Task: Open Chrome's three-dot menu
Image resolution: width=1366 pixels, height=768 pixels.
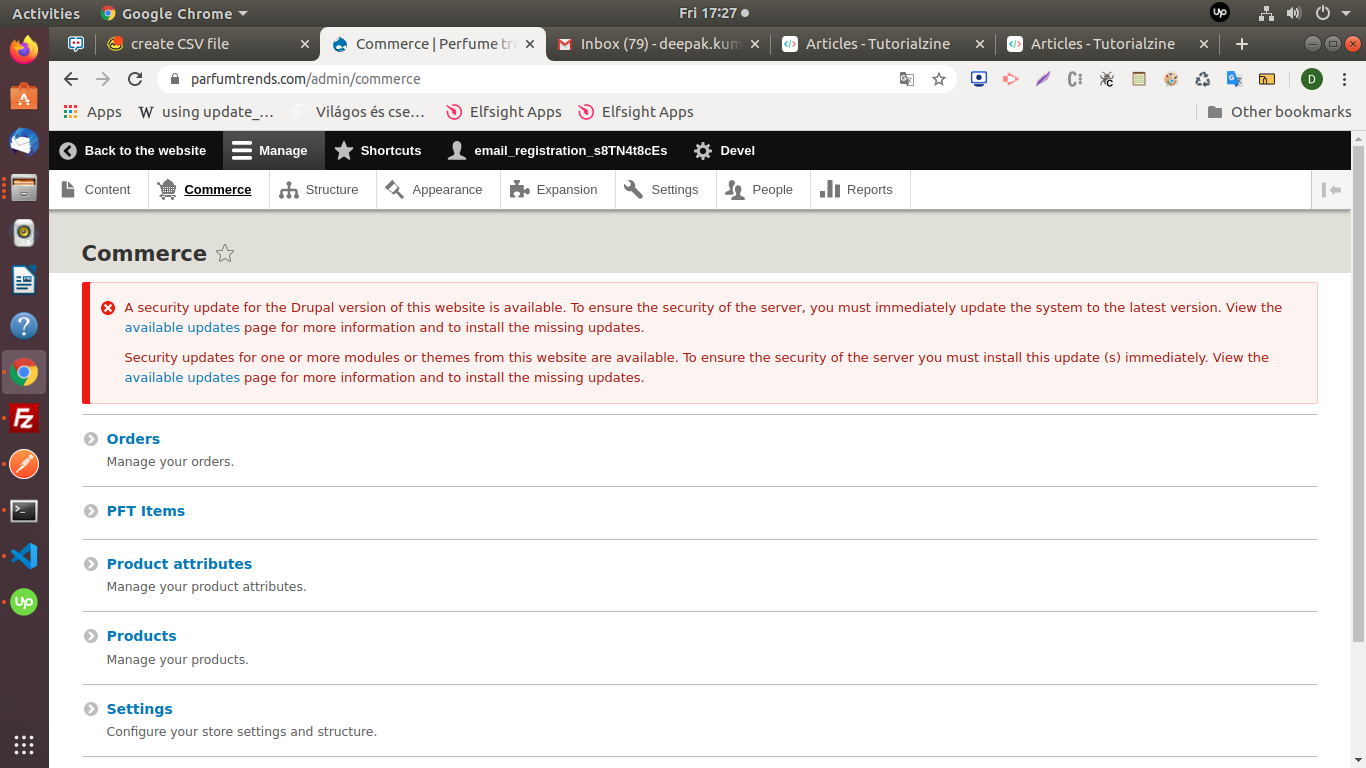Action: click(x=1343, y=79)
